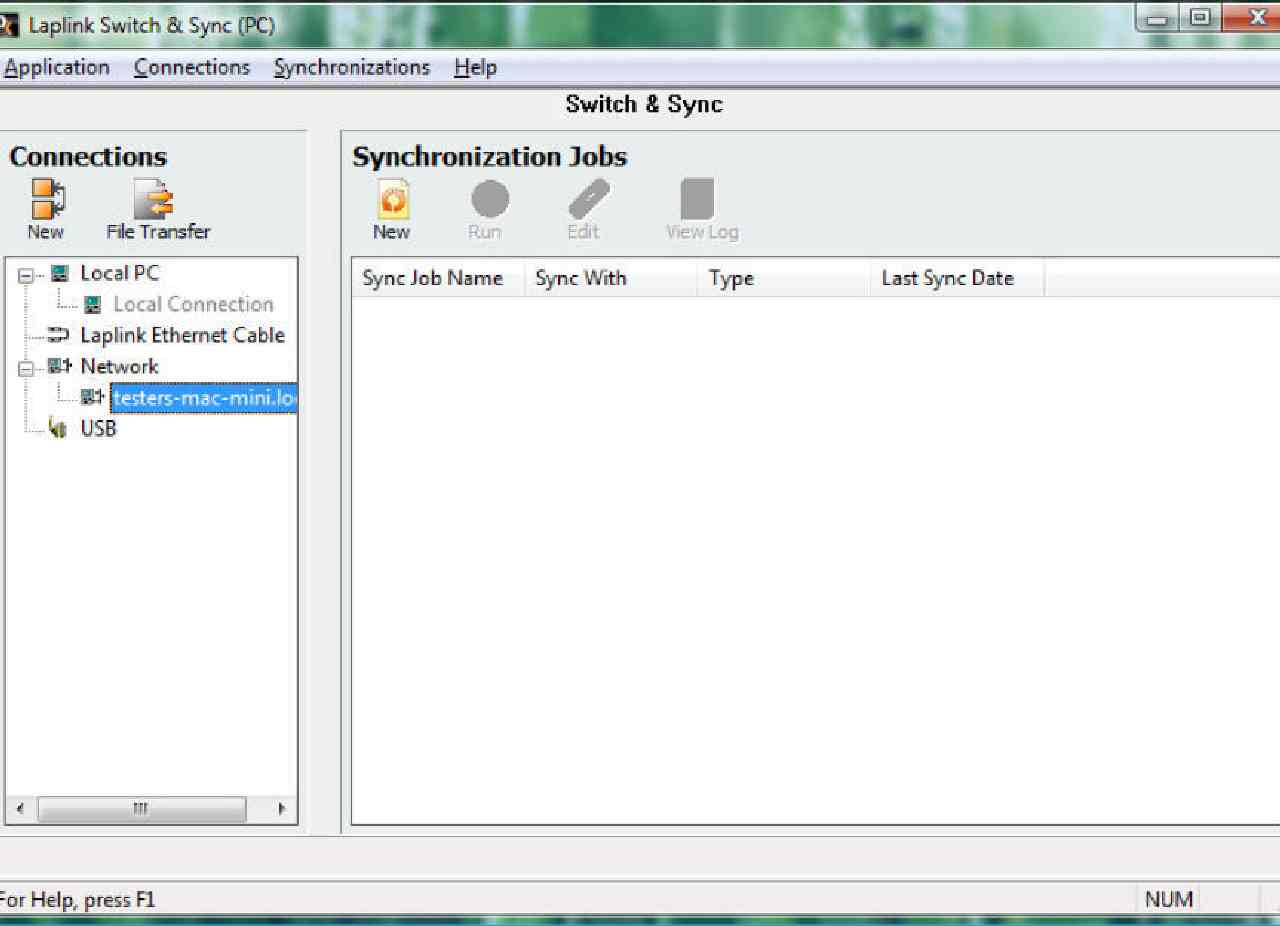The image size is (1280, 926).
Task: Click the New connection icon in Connections
Action: pos(46,199)
